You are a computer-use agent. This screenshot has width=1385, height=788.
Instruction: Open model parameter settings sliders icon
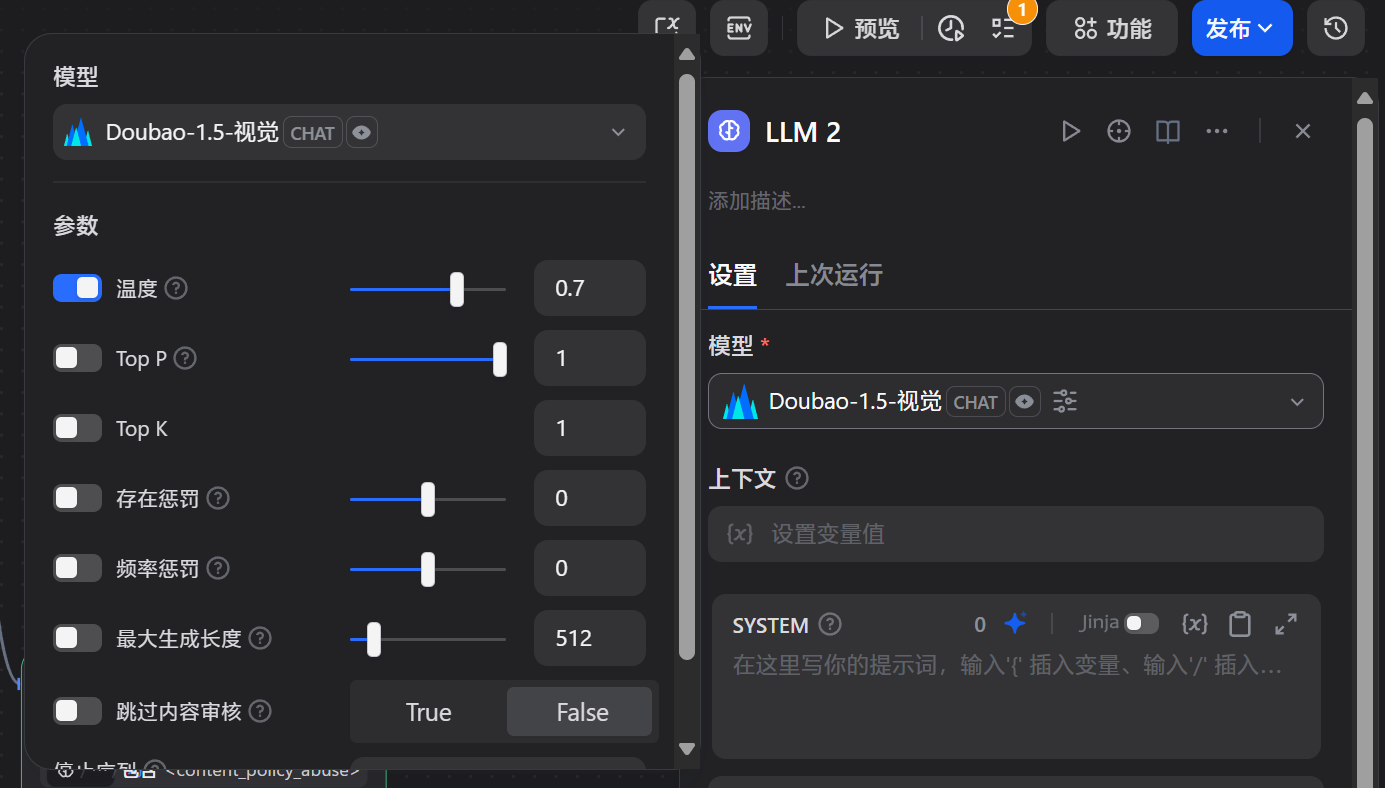[x=1065, y=401]
